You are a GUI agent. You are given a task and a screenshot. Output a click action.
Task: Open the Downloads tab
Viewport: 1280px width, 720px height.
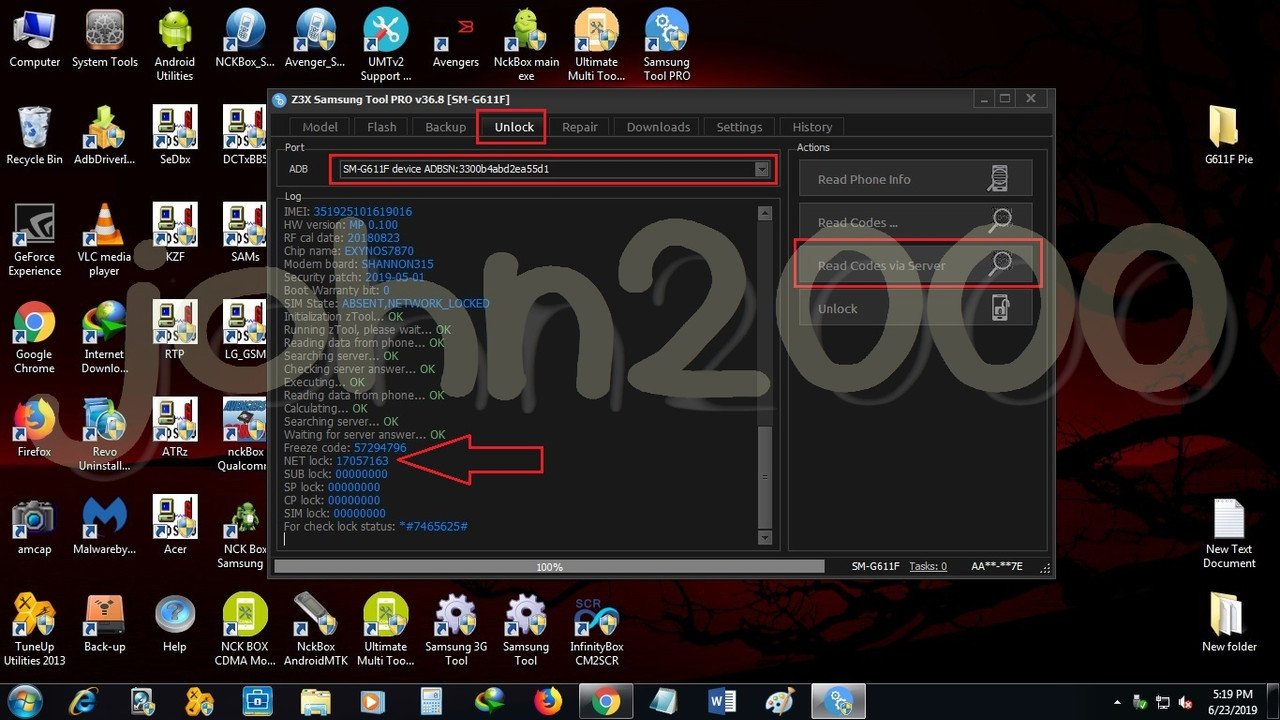click(x=658, y=127)
